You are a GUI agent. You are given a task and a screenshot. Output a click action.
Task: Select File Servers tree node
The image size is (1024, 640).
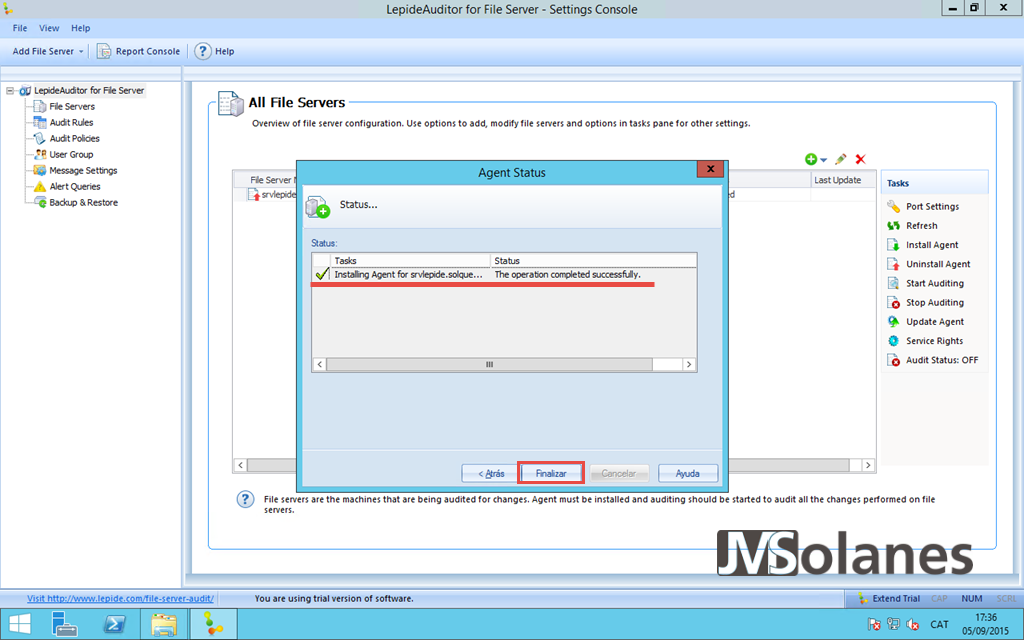(72, 106)
